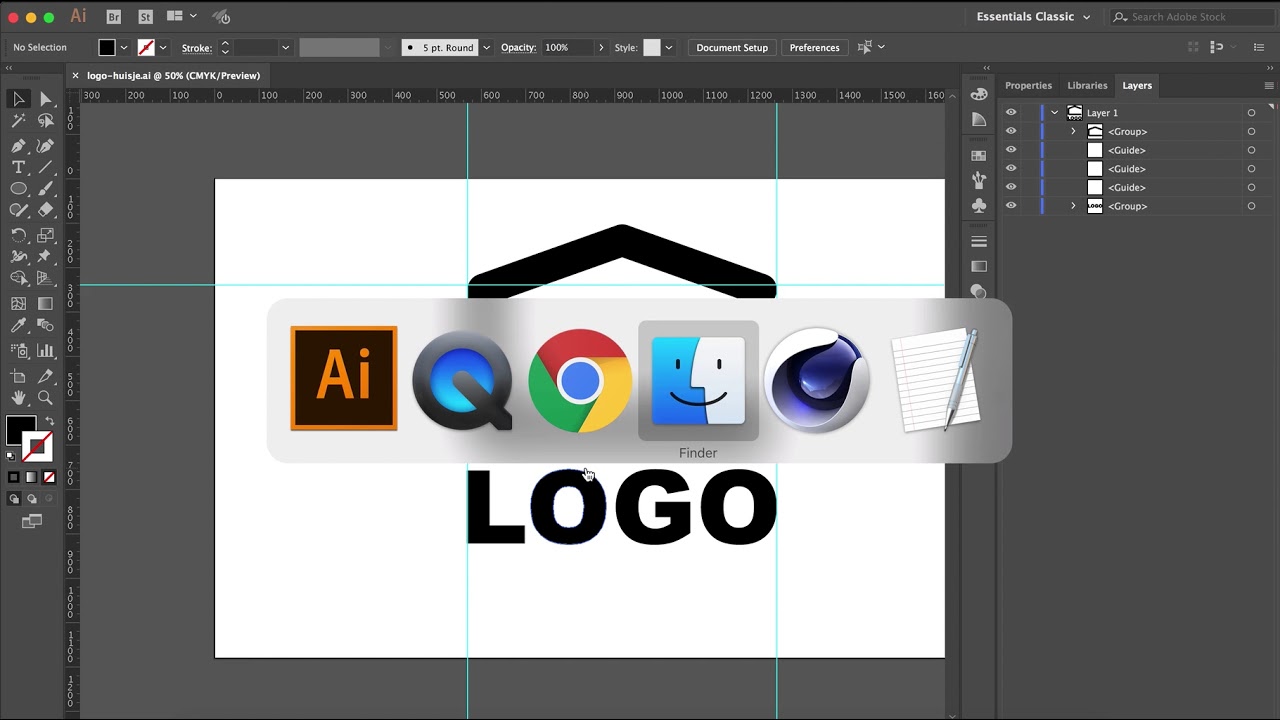Open the 5 pt. Round brush dropdown
Viewport: 1280px width, 720px height.
(x=487, y=48)
